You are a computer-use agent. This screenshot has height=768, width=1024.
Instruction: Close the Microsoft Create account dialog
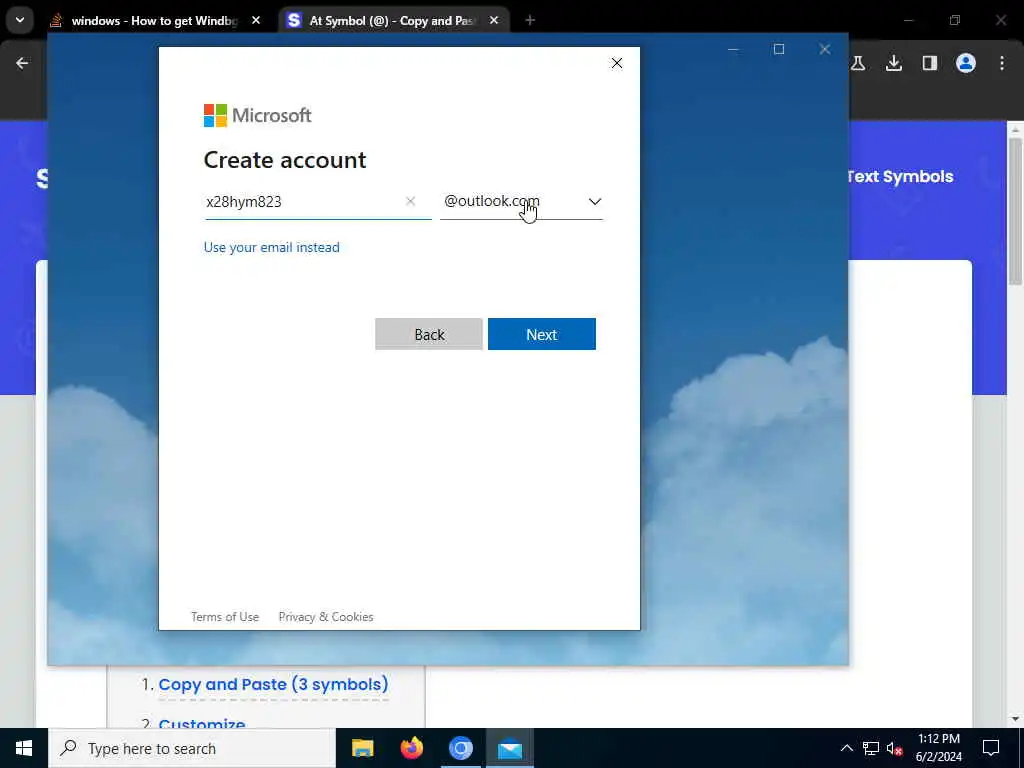coord(616,63)
